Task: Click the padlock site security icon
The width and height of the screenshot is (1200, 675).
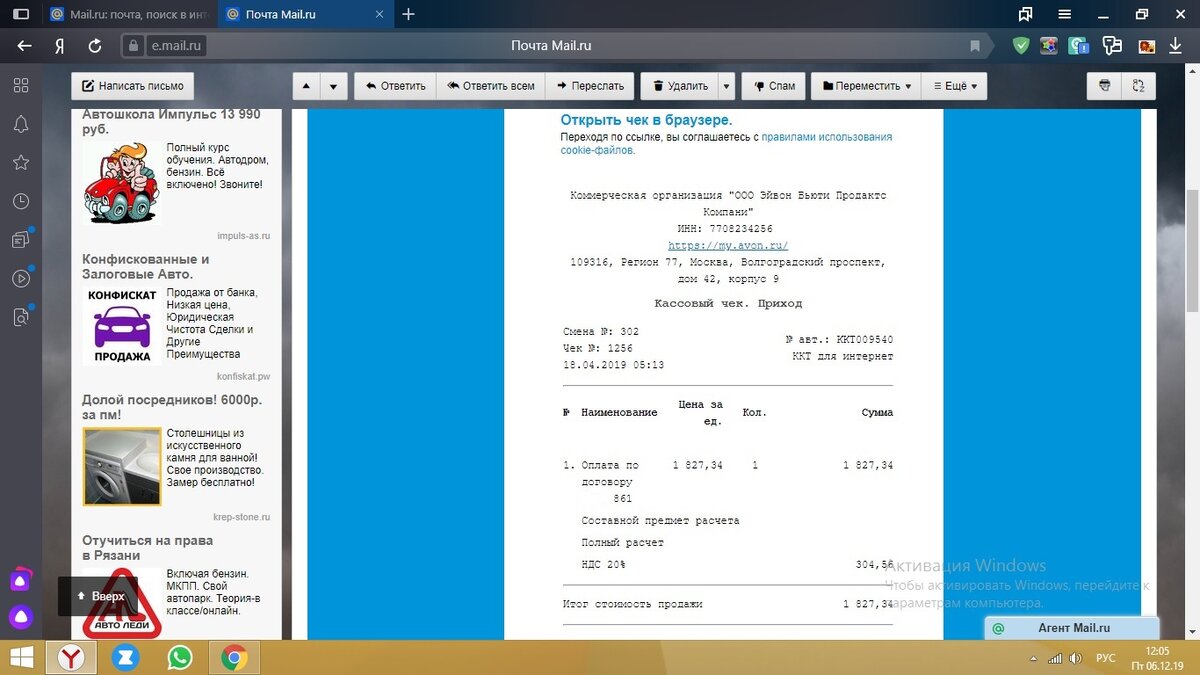Action: coord(134,45)
